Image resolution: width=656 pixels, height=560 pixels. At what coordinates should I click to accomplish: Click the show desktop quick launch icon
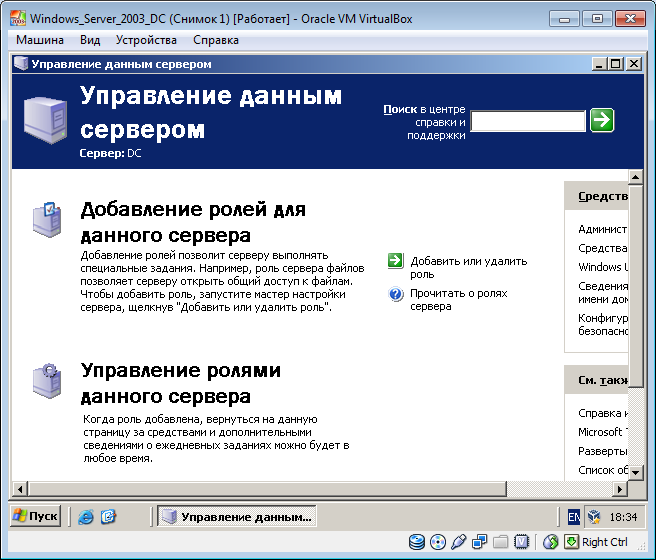pyautogui.click(x=108, y=517)
